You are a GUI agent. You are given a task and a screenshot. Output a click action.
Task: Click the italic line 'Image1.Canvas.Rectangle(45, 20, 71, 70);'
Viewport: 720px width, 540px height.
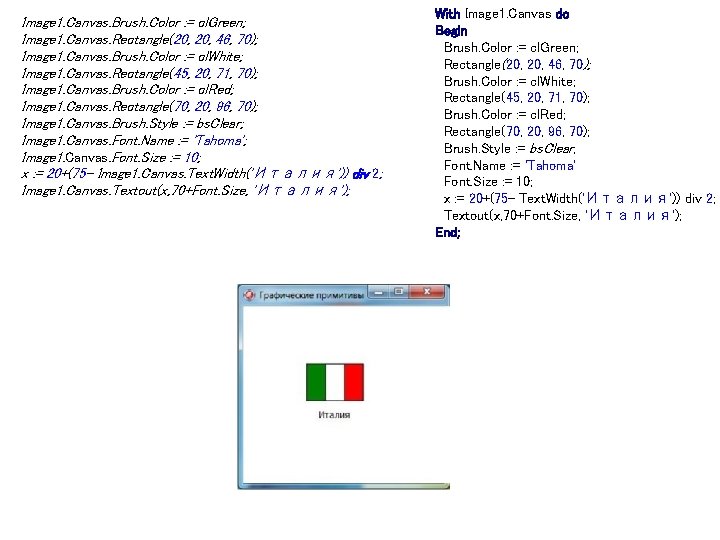tap(140, 73)
